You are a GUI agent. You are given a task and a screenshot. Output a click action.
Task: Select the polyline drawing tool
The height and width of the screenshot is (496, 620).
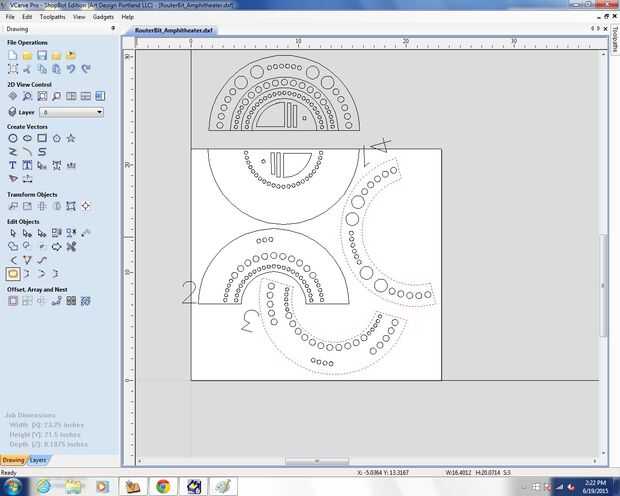pos(13,152)
